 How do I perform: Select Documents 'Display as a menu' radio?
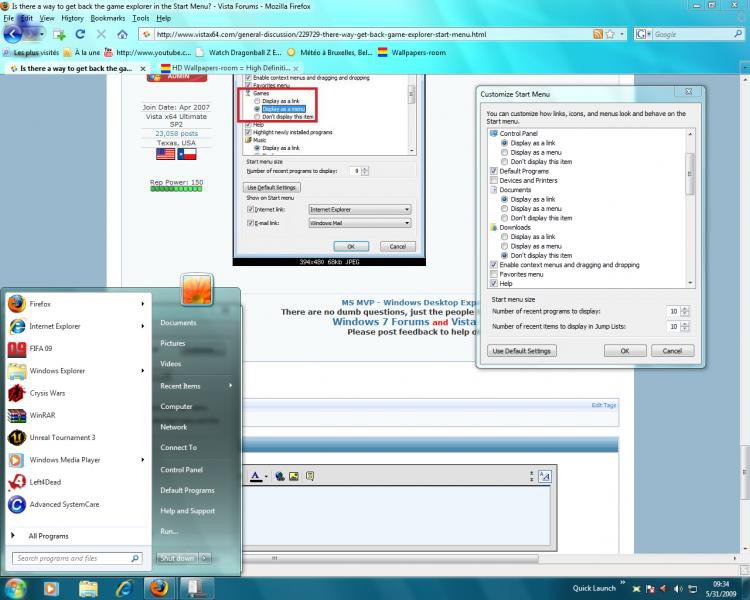tap(504, 209)
